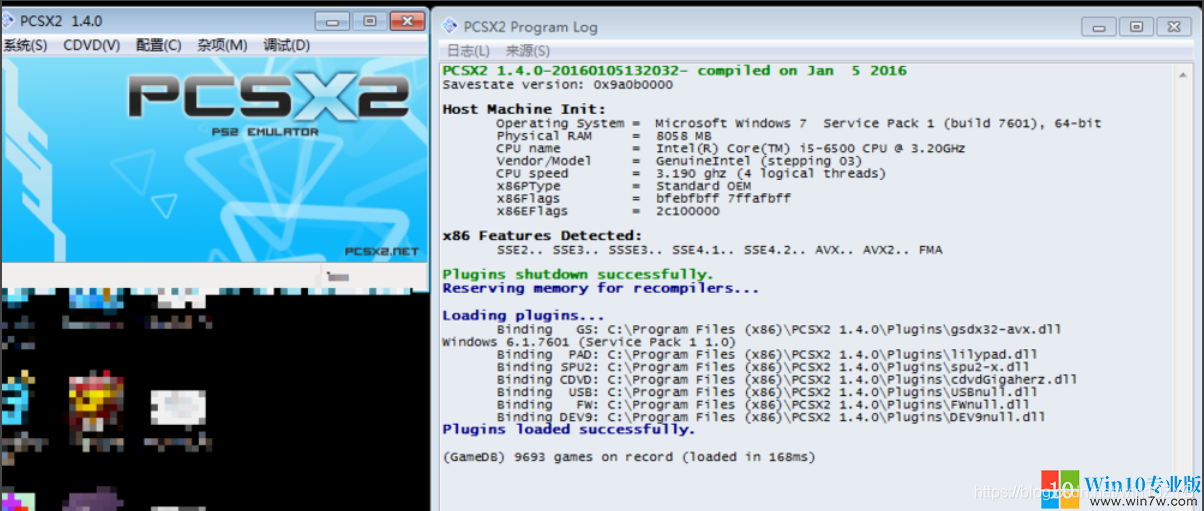1204x511 pixels.
Task: Select the 'compiled on Jan 5 2016' log line
Action: tap(675, 70)
